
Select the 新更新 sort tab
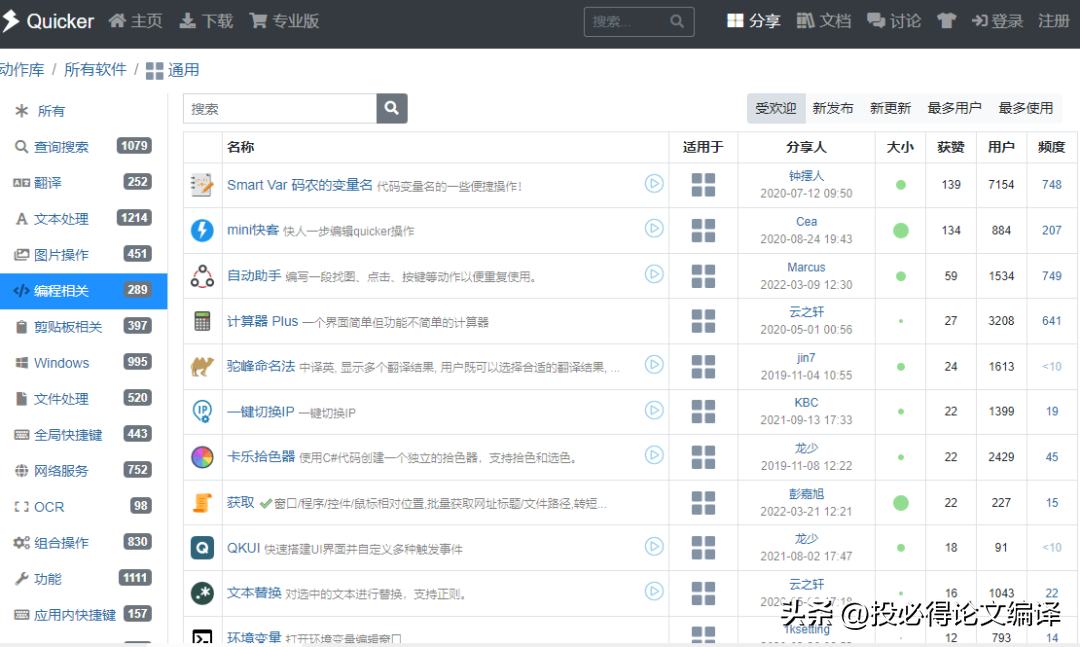[x=890, y=108]
